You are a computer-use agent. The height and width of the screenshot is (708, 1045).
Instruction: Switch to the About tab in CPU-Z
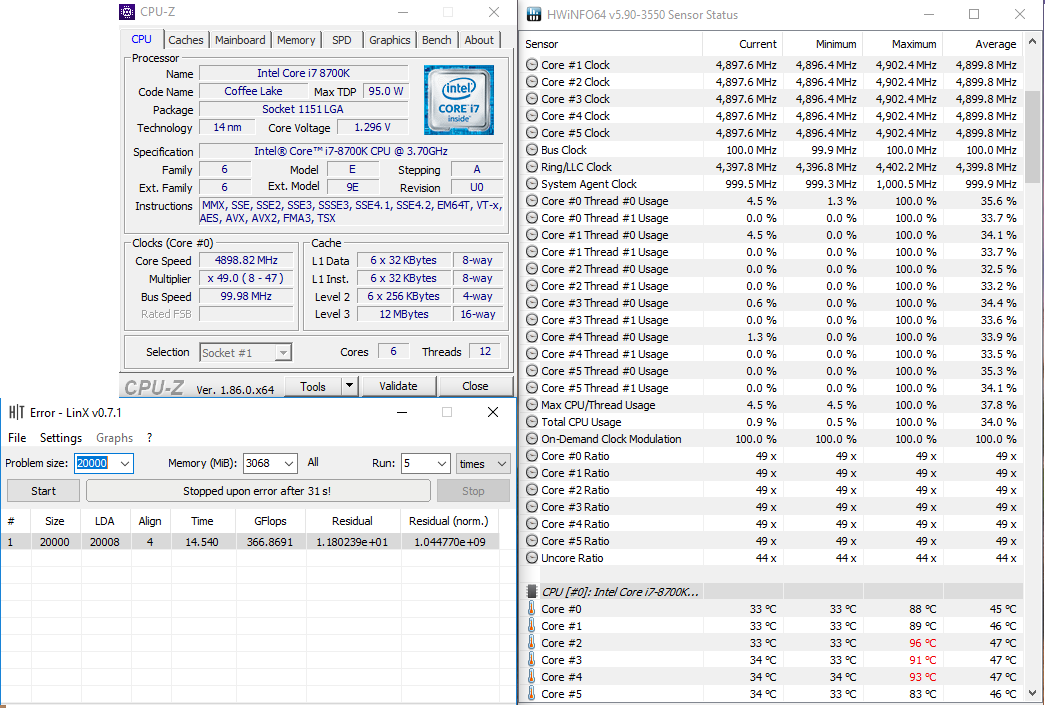coord(479,40)
